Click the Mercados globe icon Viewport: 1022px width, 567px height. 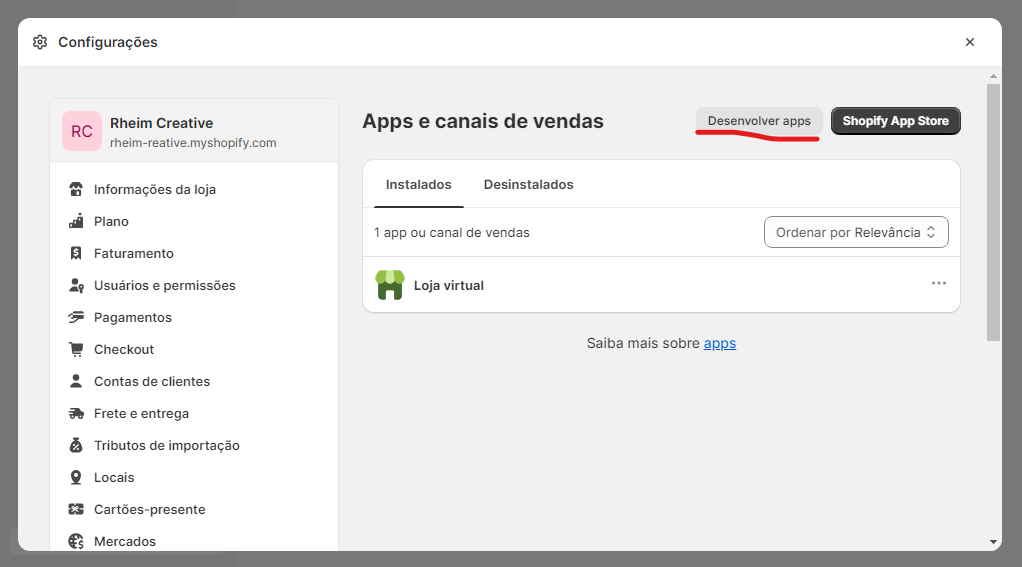tap(76, 541)
